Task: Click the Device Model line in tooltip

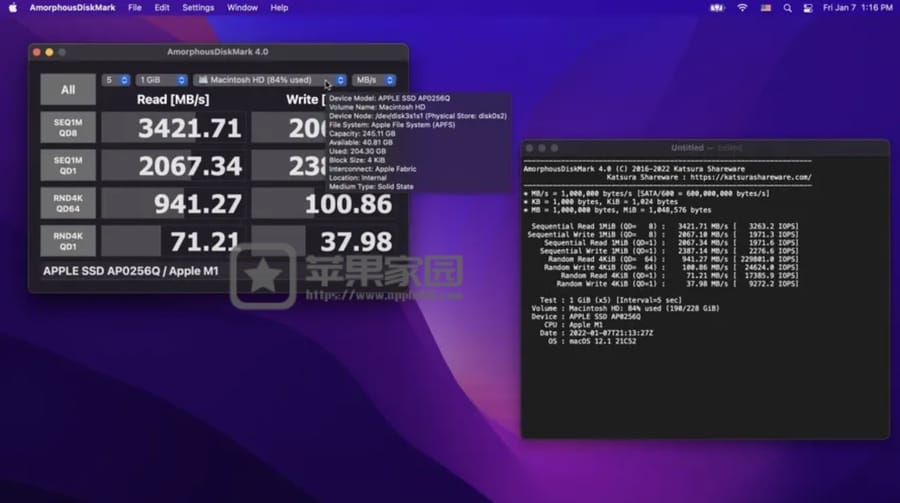Action: (390, 98)
